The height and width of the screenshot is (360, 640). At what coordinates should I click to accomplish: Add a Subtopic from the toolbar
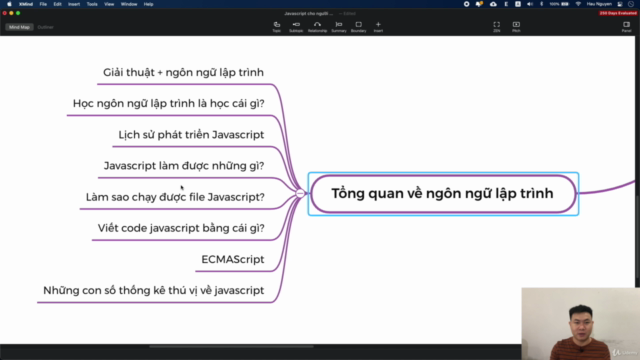296,27
